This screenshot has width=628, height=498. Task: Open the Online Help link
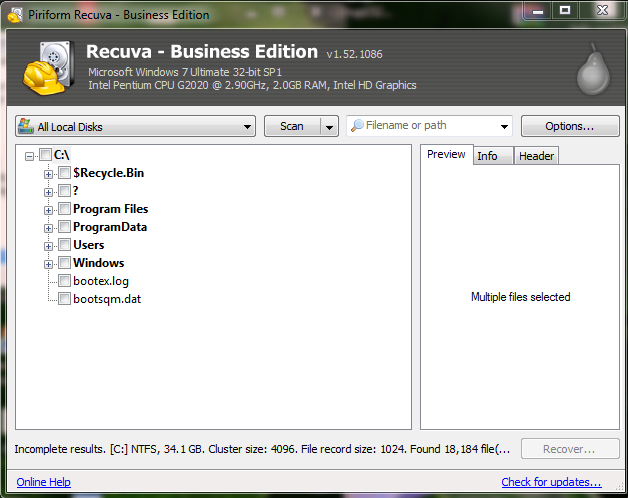[44, 482]
